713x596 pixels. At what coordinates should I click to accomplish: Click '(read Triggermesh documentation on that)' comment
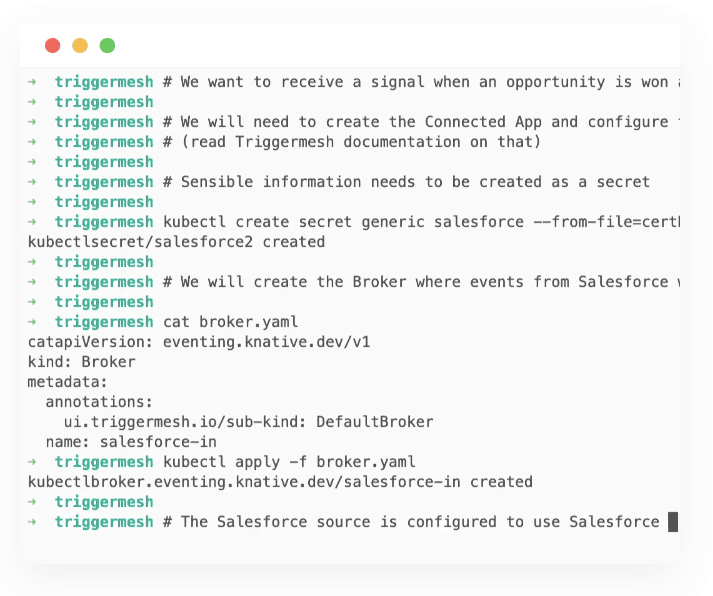point(361,142)
